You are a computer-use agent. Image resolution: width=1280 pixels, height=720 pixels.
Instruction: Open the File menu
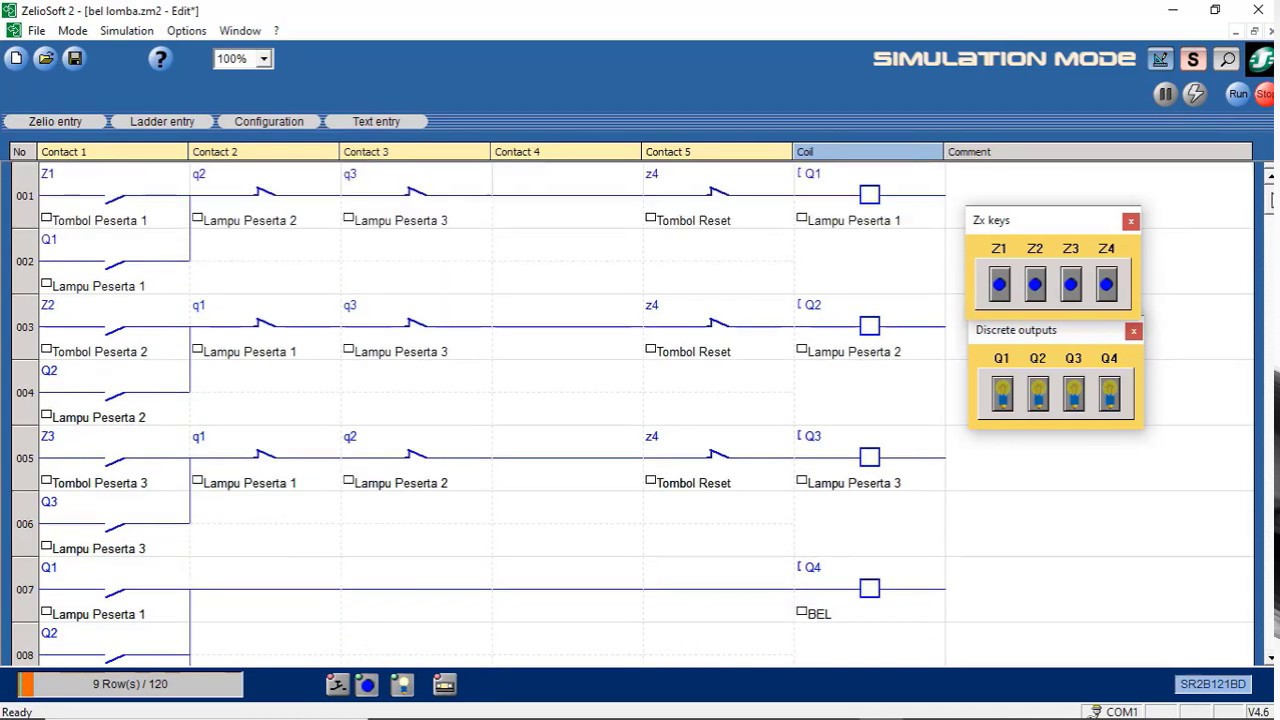tap(36, 31)
